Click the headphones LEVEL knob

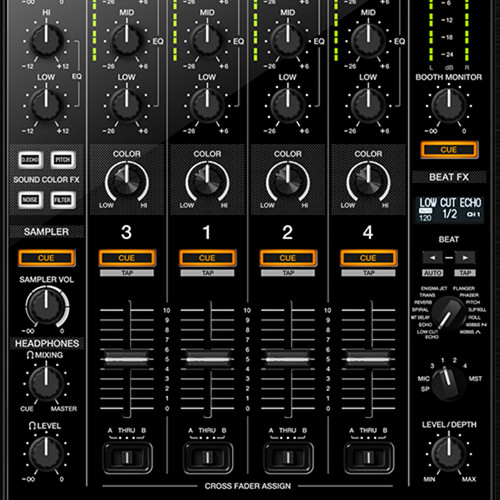click(x=46, y=454)
